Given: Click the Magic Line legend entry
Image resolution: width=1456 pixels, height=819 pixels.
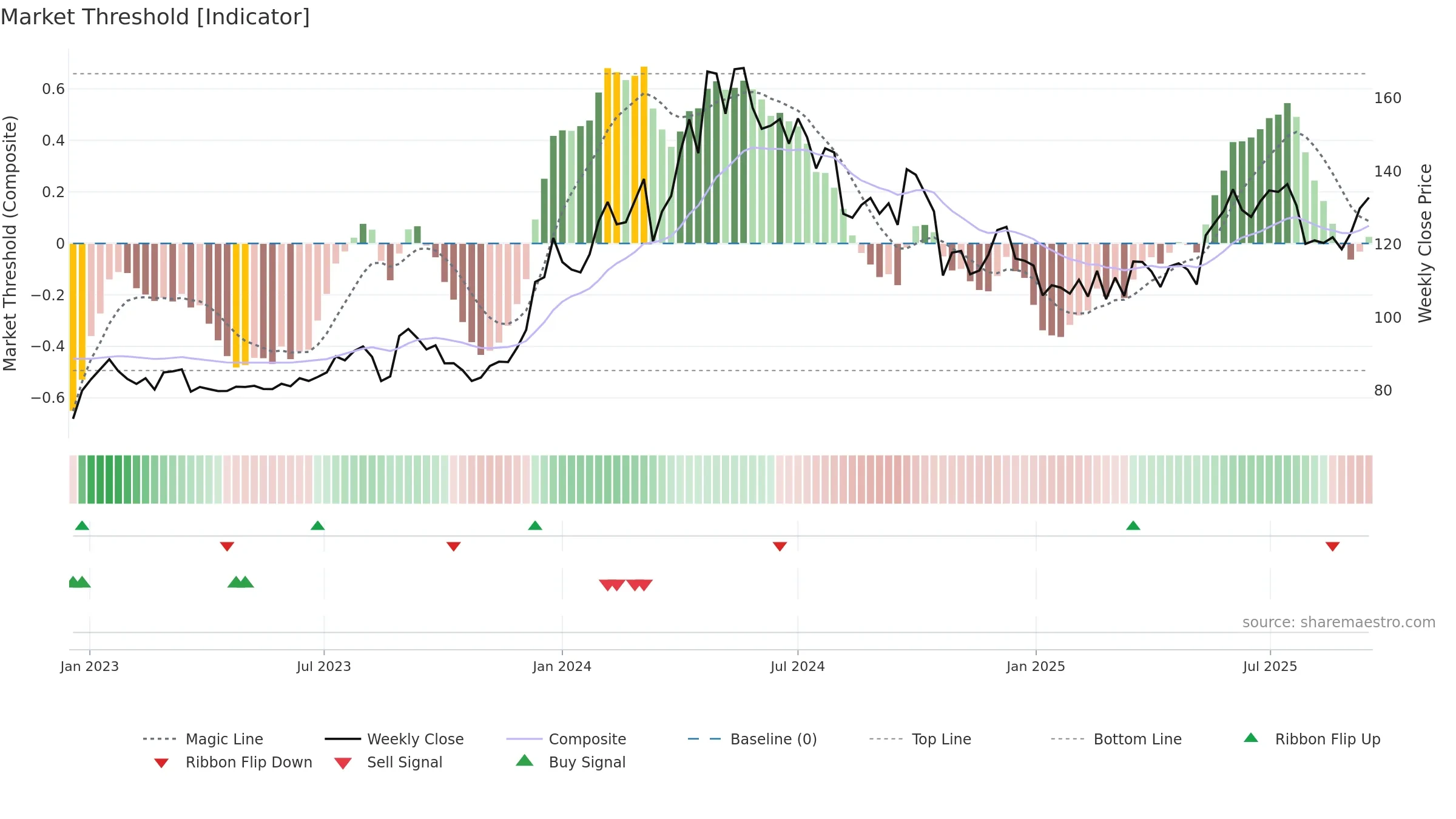Looking at the screenshot, I should pos(203,739).
